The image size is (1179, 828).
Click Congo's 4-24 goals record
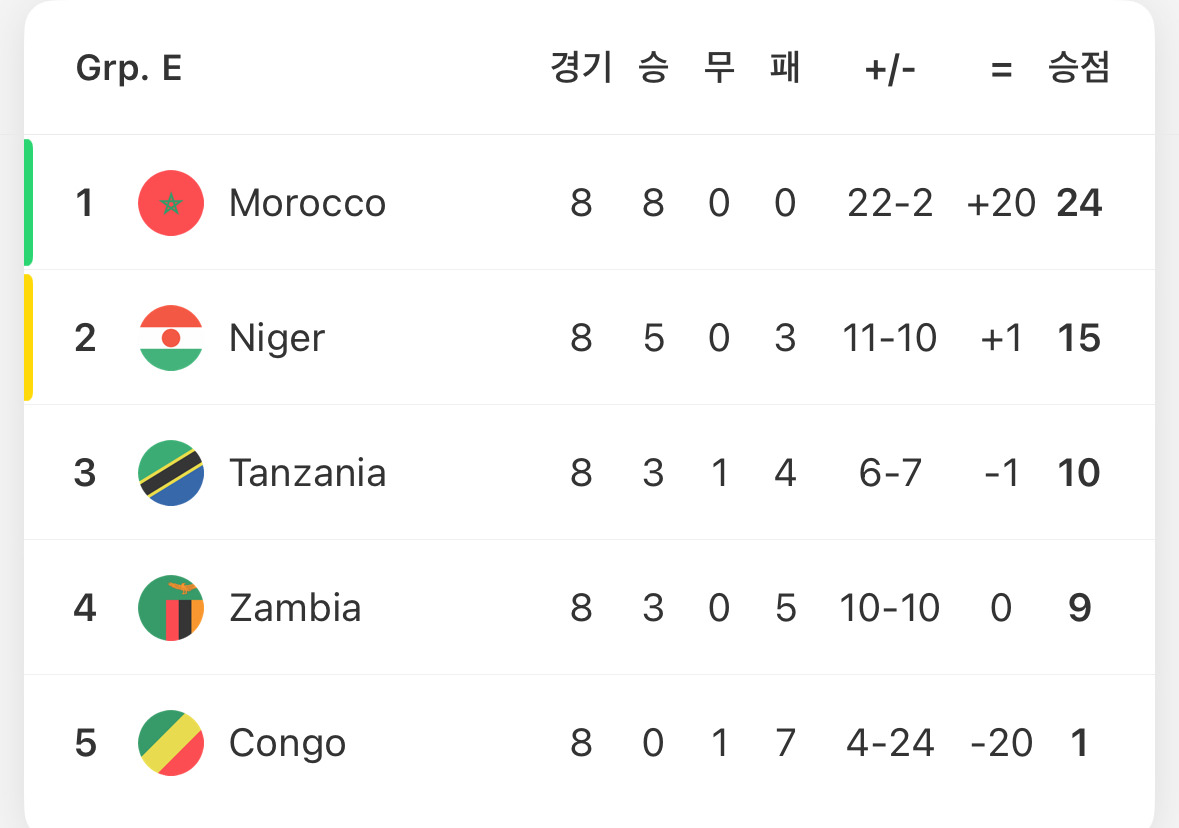tap(890, 743)
